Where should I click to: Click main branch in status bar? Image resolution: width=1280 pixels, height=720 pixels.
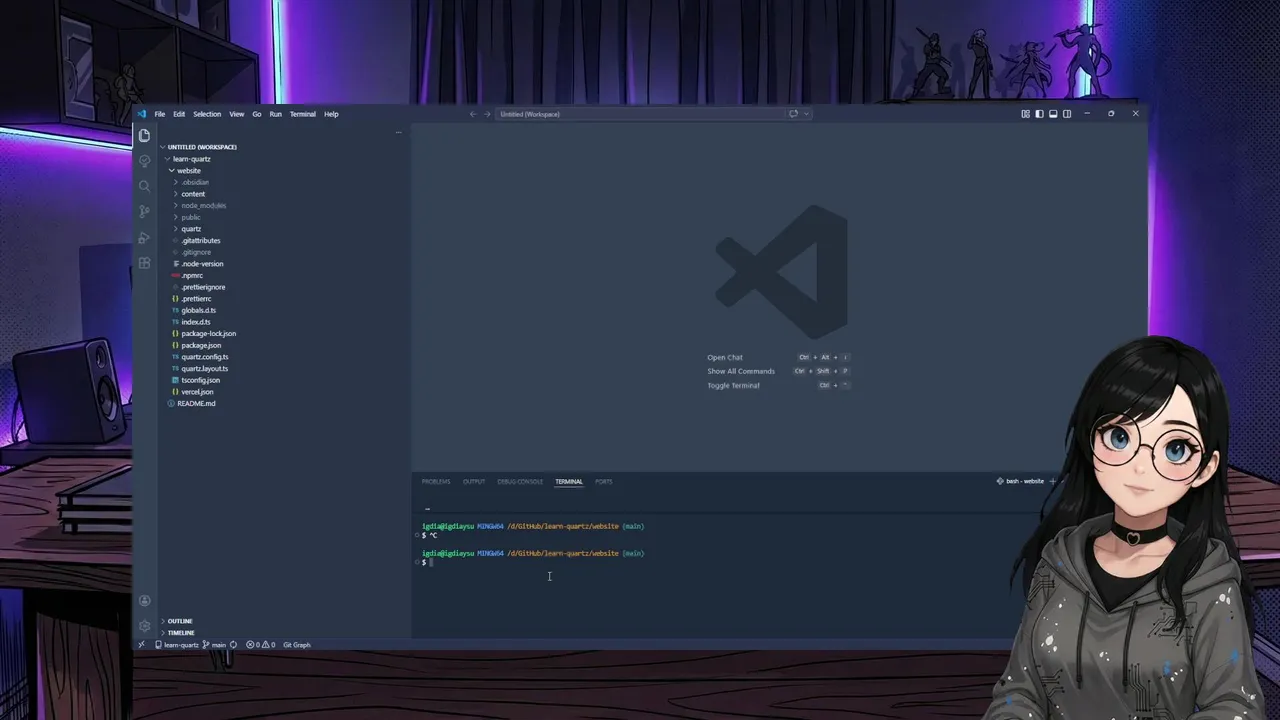(214, 645)
